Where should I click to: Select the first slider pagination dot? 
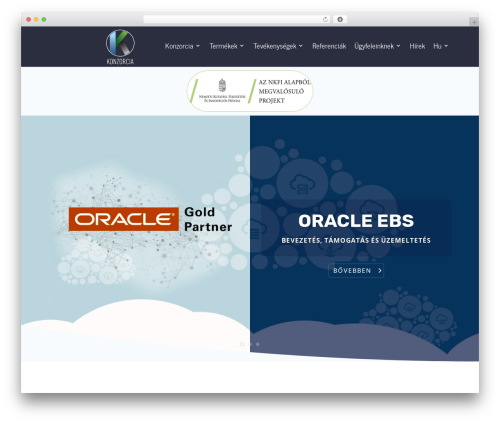click(242, 344)
